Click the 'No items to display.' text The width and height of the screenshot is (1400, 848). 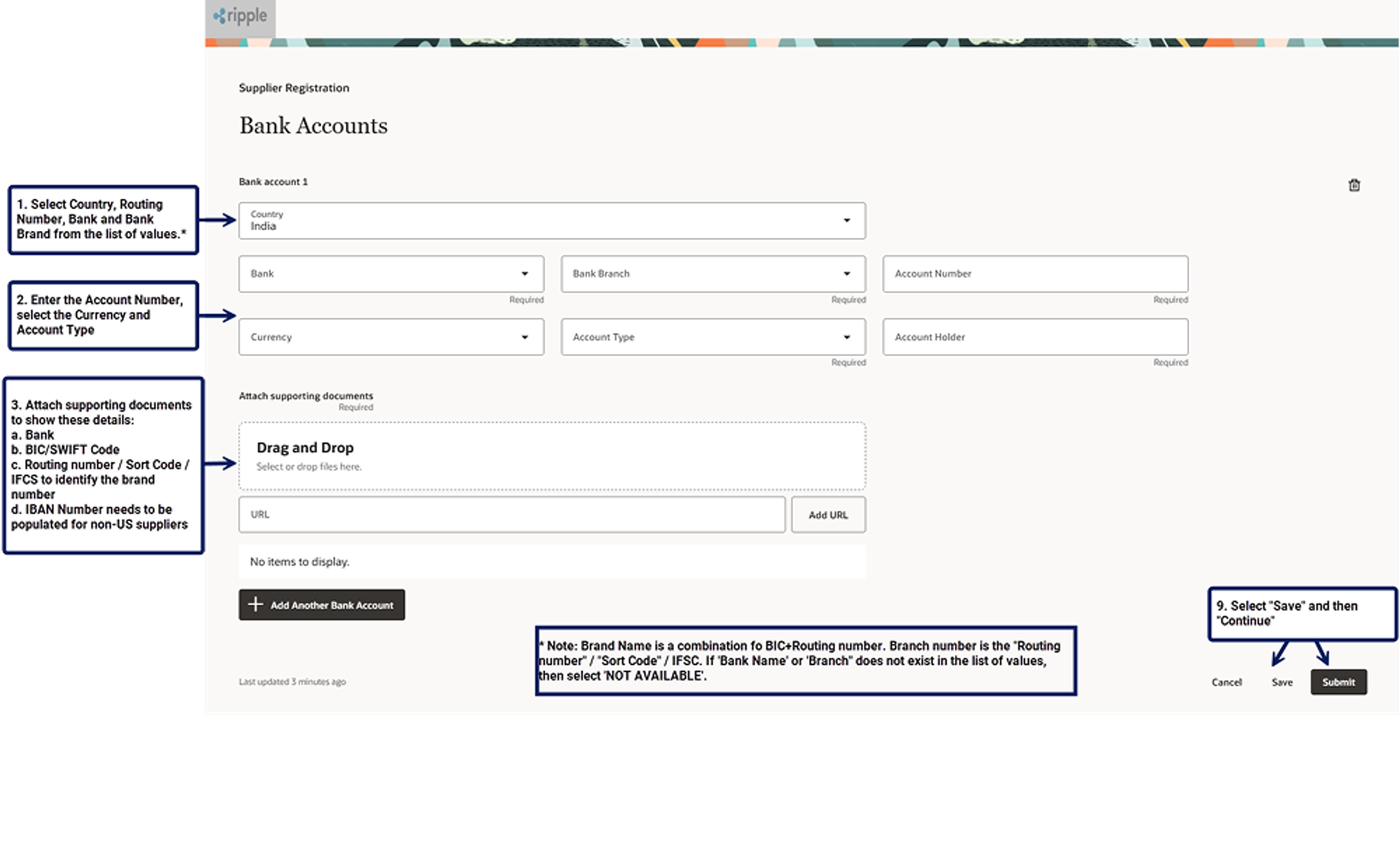(x=299, y=562)
